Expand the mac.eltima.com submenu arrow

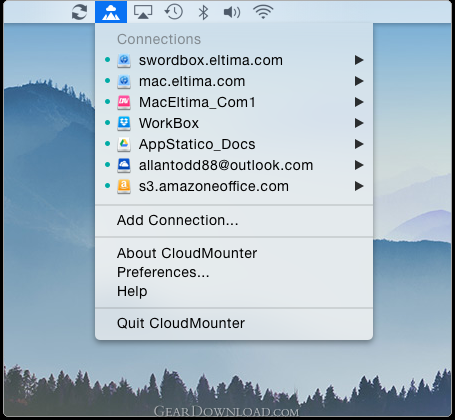[359, 81]
